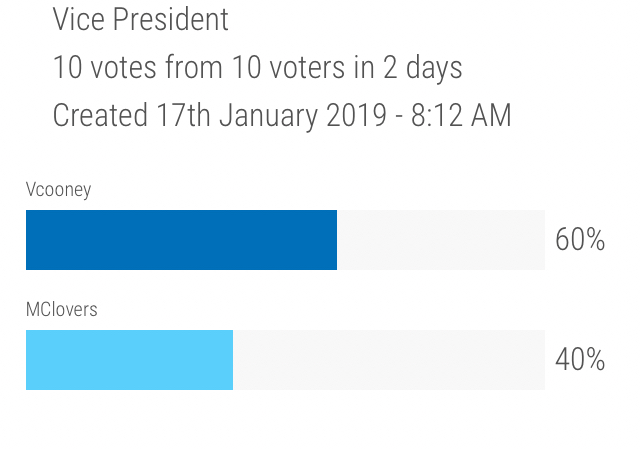Screen dimensions: 640x449
Task: Click the unfilled gray part of MClovers' bar
Action: point(388,360)
